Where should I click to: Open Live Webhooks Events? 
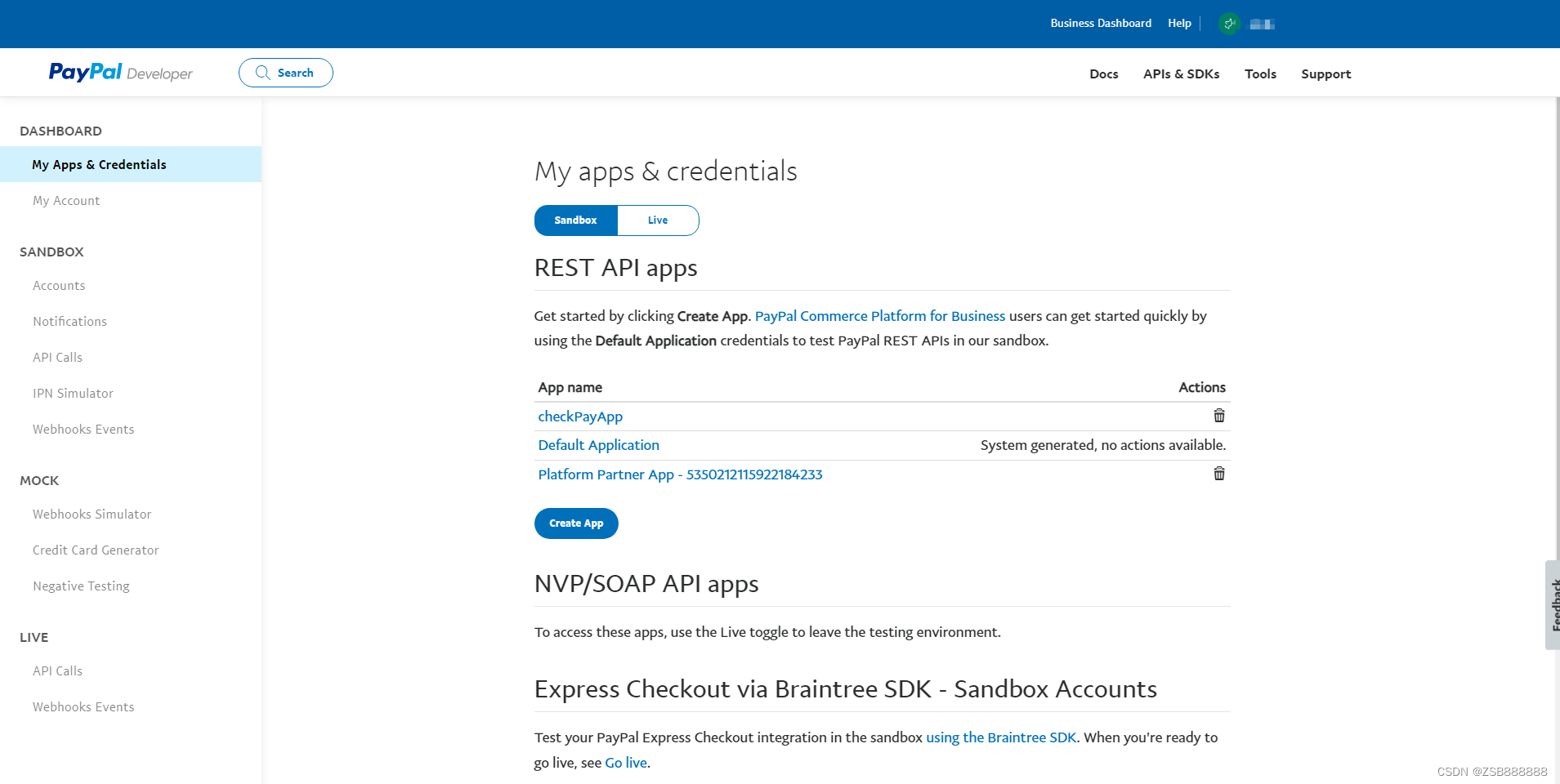(x=83, y=707)
